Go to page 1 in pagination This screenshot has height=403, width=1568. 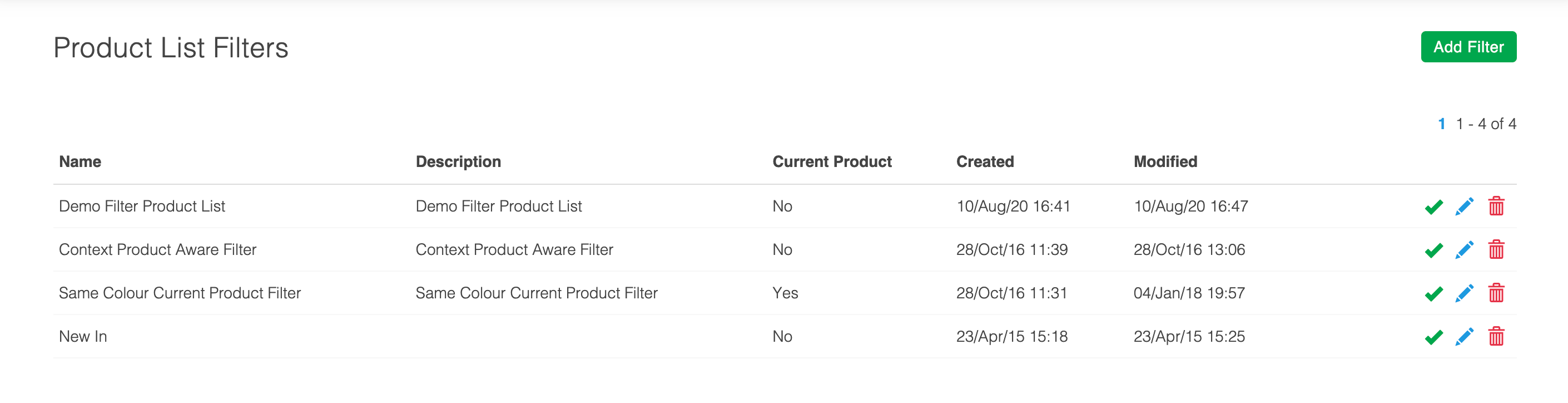pos(1441,124)
